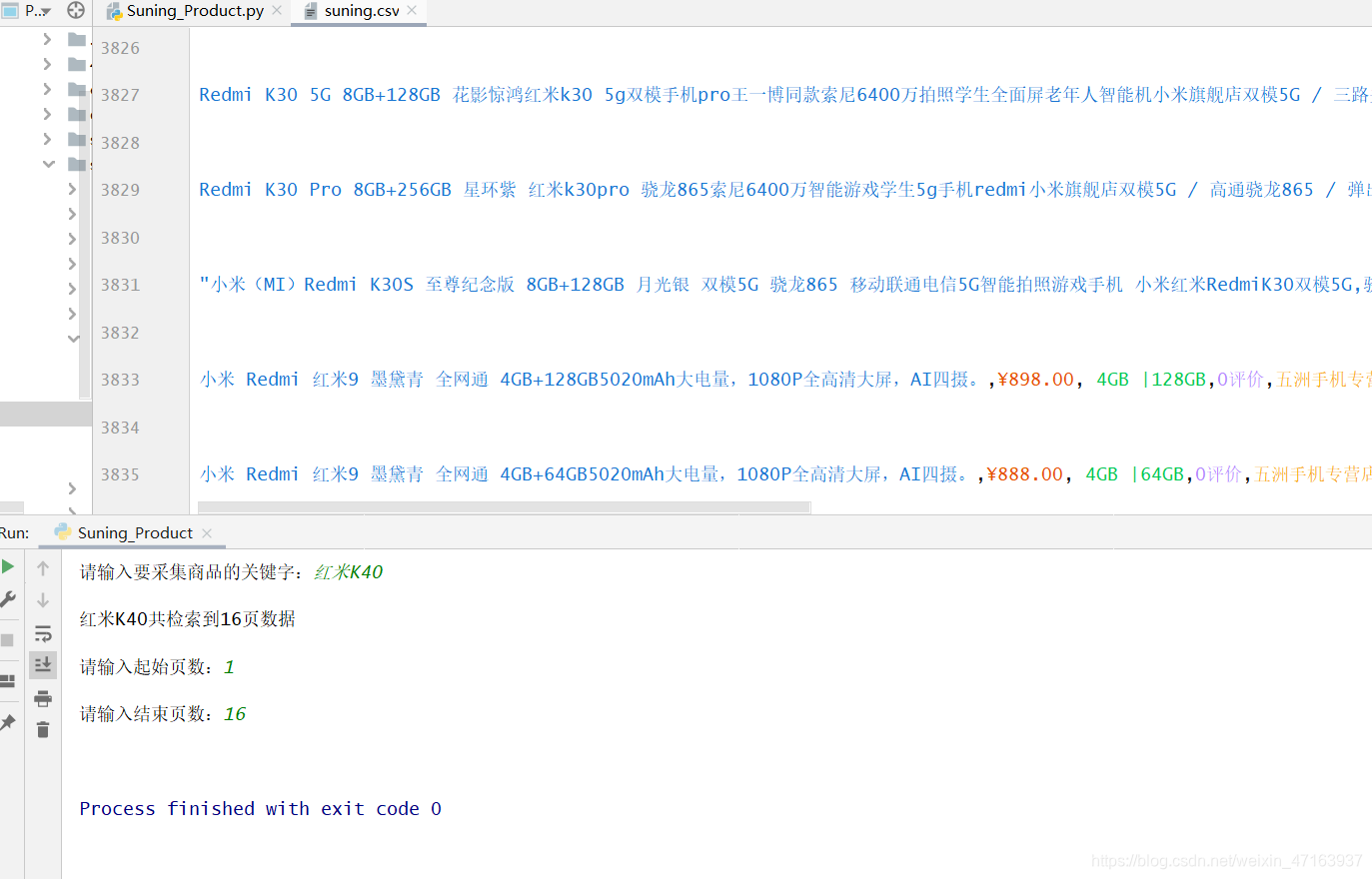Image resolution: width=1372 pixels, height=879 pixels.
Task: Close the Suning_Product run tab
Action: (x=207, y=533)
